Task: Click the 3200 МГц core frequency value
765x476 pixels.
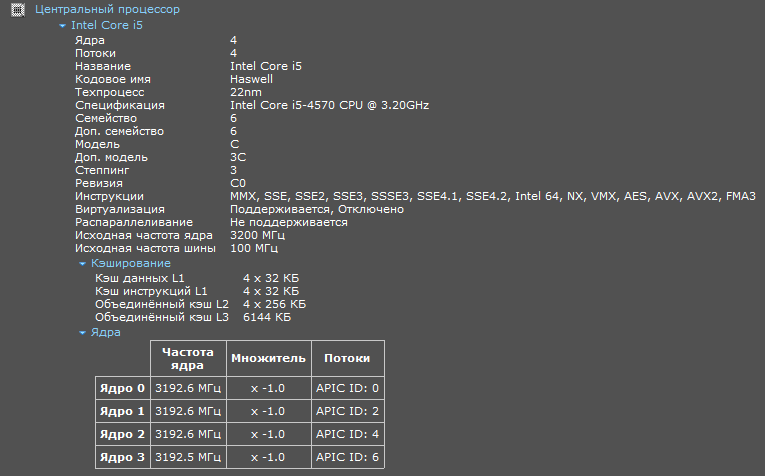Action: tap(258, 235)
